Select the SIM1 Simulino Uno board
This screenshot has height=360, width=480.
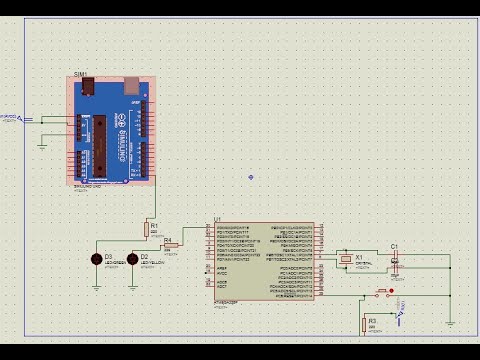coord(111,131)
